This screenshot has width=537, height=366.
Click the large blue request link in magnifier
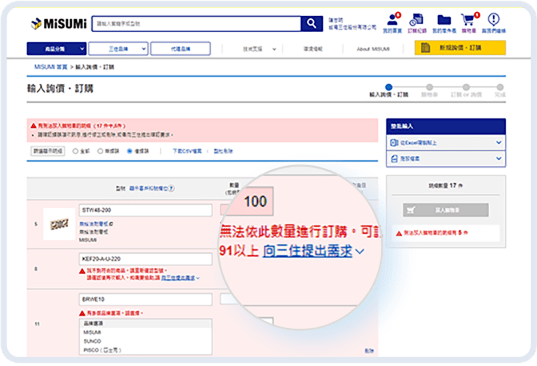tap(307, 251)
